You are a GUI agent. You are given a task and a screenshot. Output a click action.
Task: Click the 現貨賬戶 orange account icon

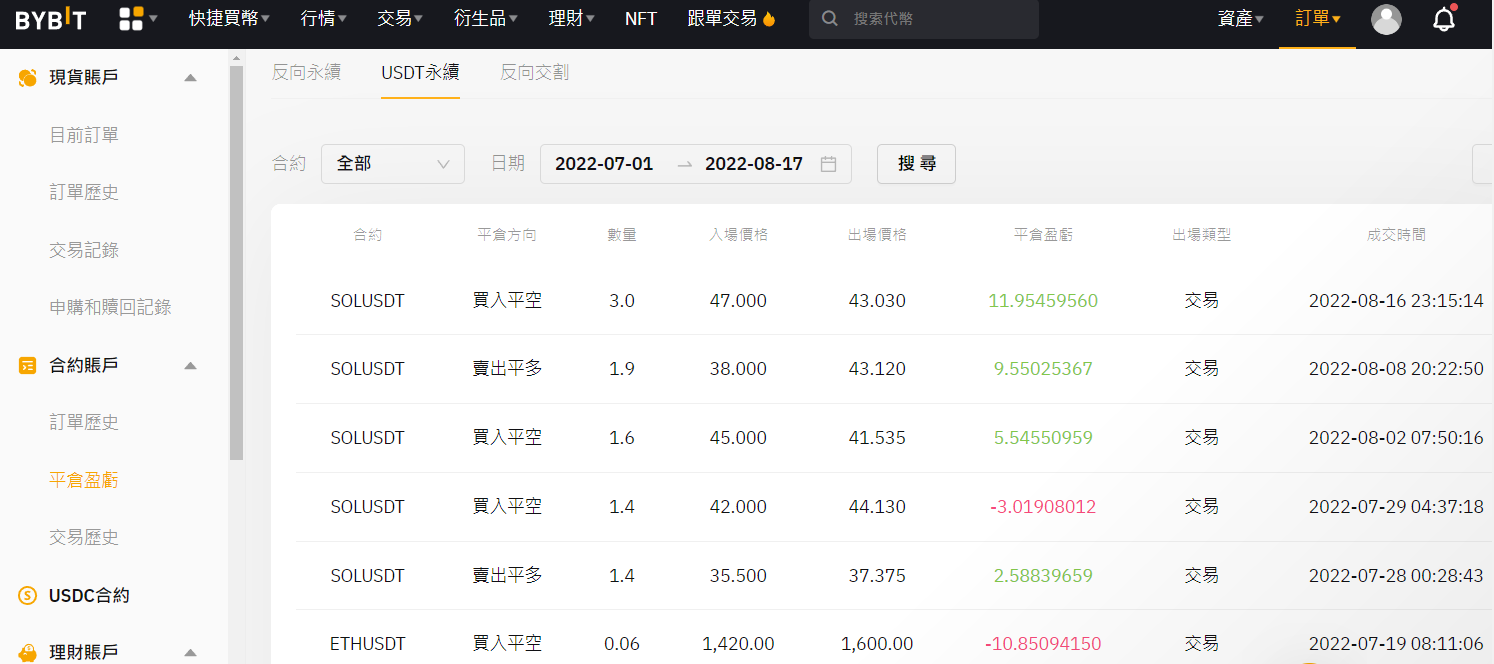pos(28,78)
